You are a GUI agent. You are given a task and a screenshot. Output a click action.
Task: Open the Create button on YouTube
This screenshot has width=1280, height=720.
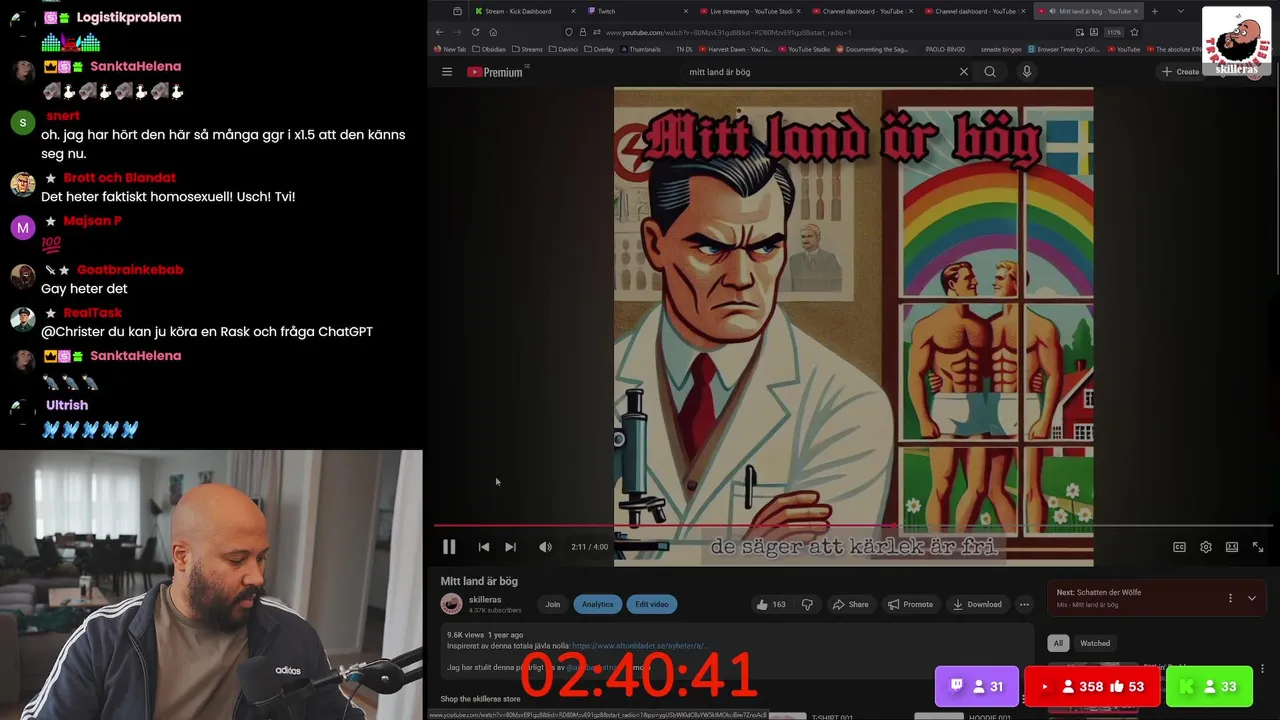(1181, 72)
